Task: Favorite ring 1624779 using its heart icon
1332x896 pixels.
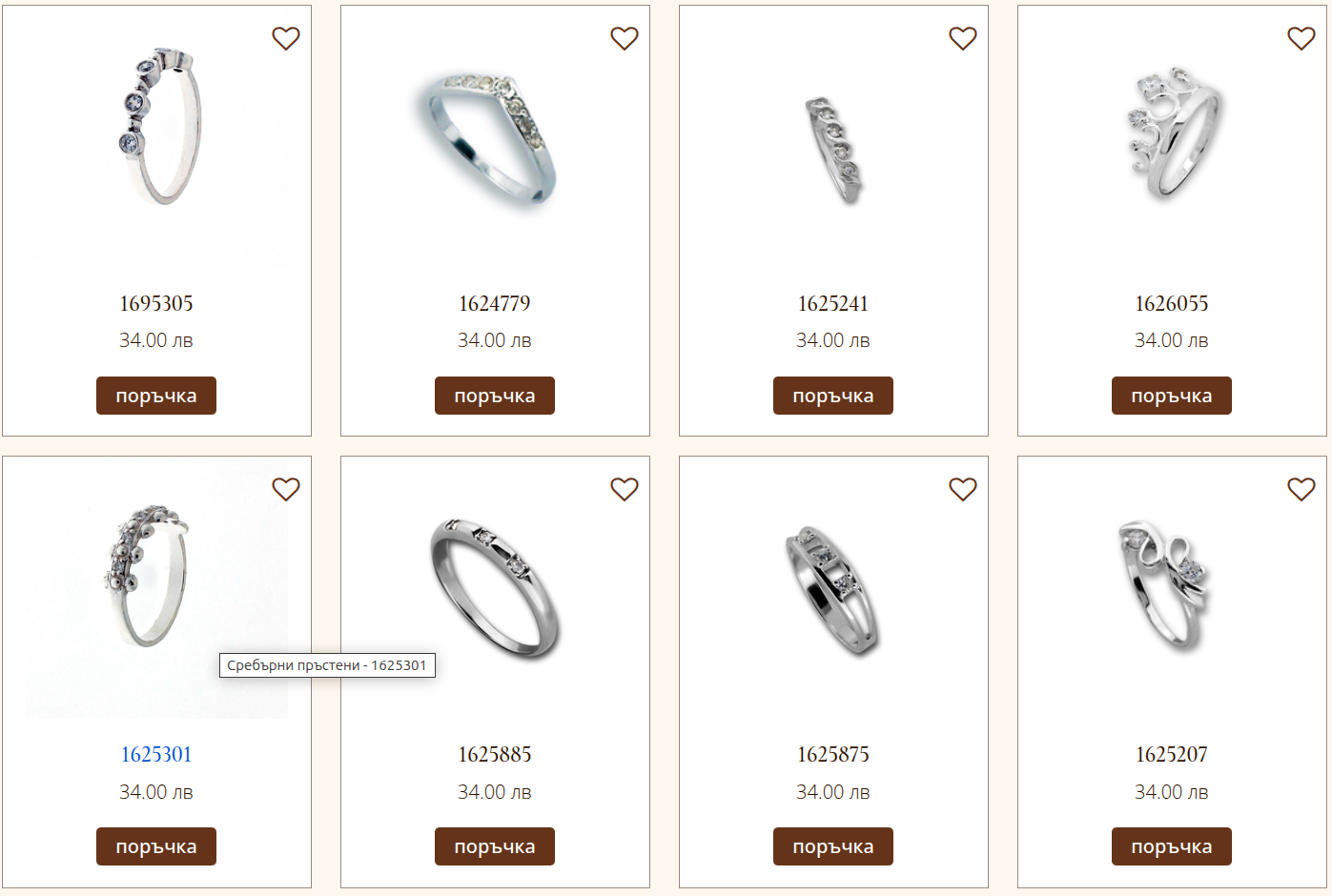Action: pyautogui.click(x=625, y=38)
